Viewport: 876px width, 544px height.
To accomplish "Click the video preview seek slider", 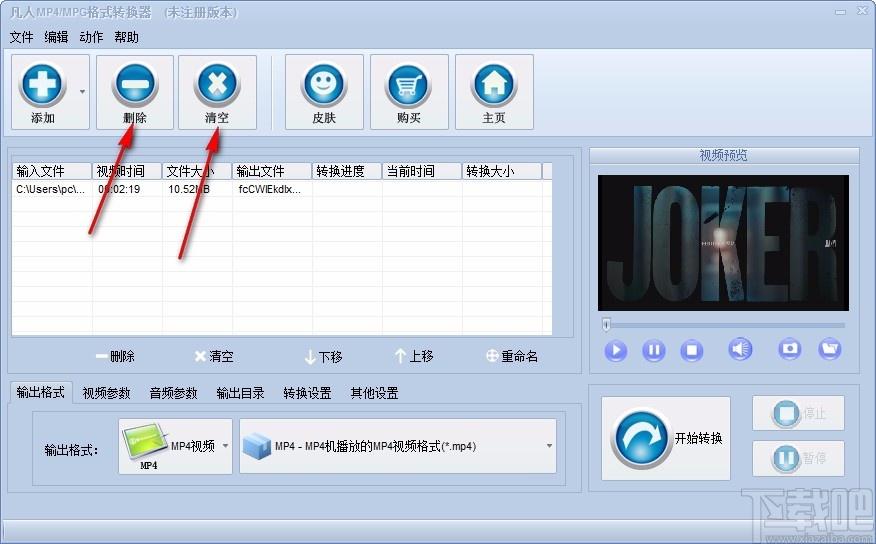I will tap(725, 325).
